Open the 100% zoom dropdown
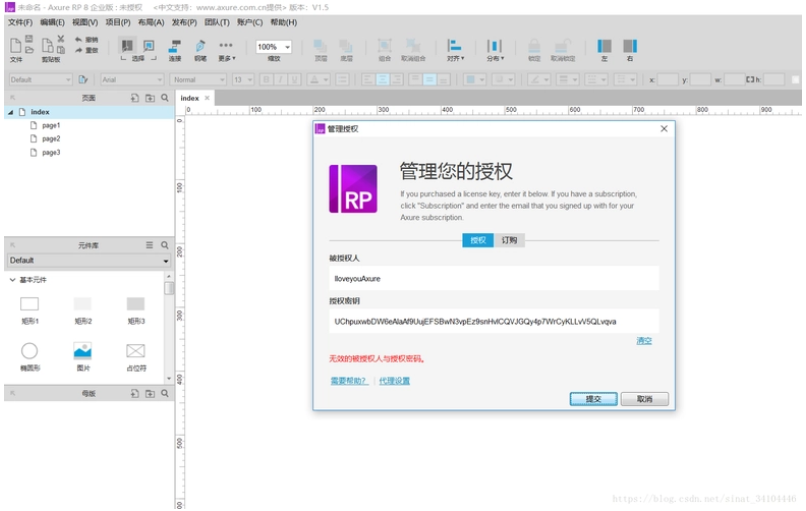Screen dimensions: 806x511 pyautogui.click(x=274, y=47)
